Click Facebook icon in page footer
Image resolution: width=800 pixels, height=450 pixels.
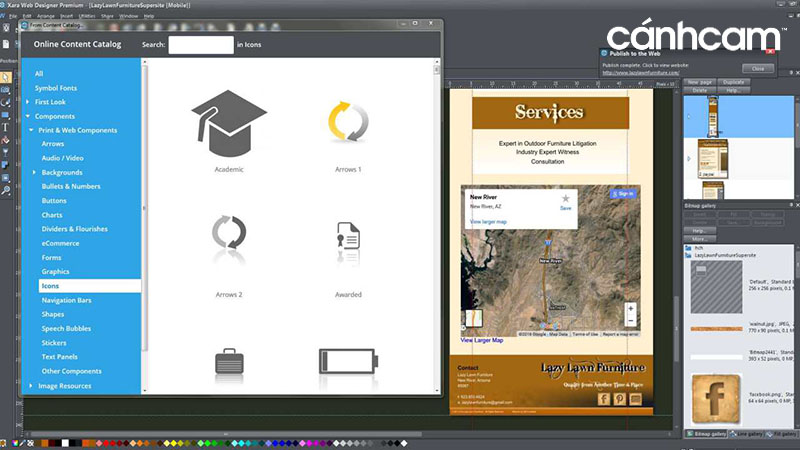pos(604,398)
